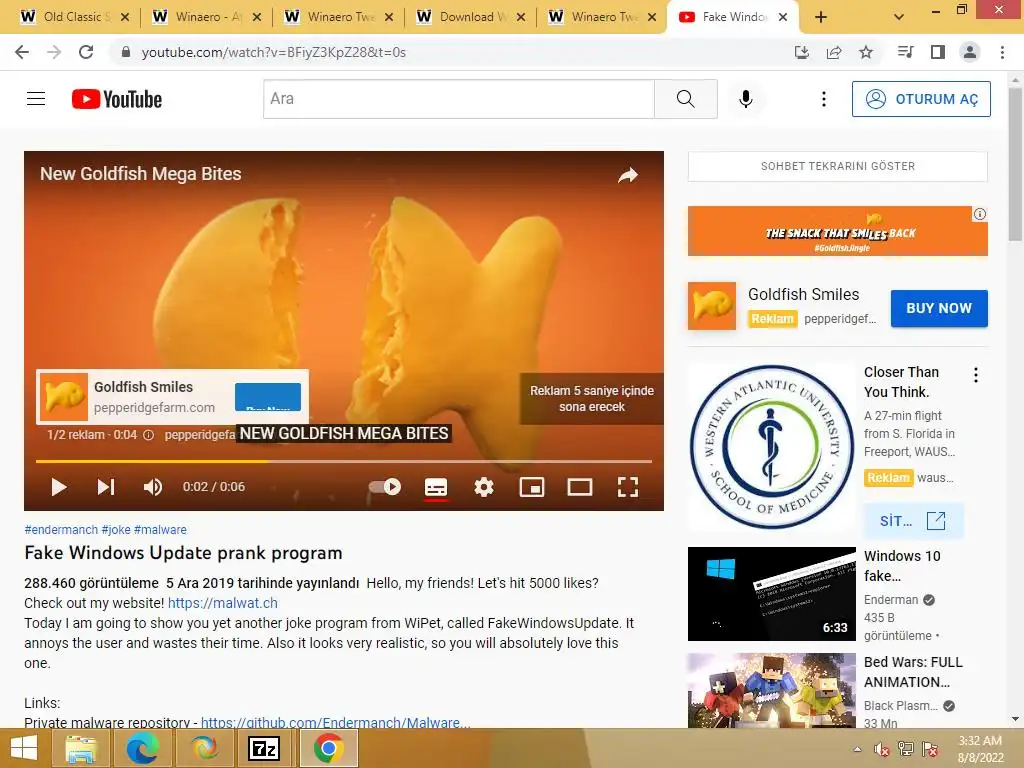Launch Microsoft Edge from taskbar

click(142, 748)
